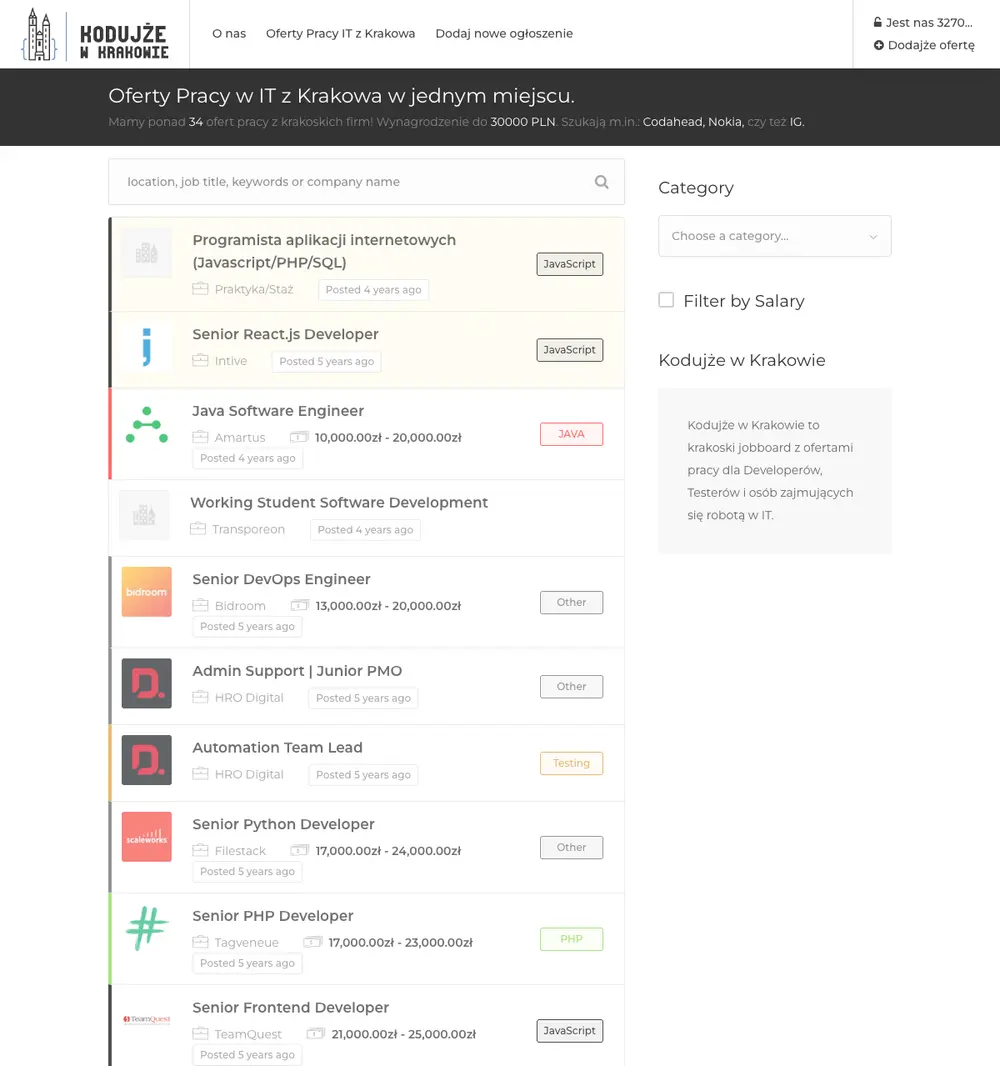Open HRO Digital logo for Automation Team Lead

click(146, 760)
